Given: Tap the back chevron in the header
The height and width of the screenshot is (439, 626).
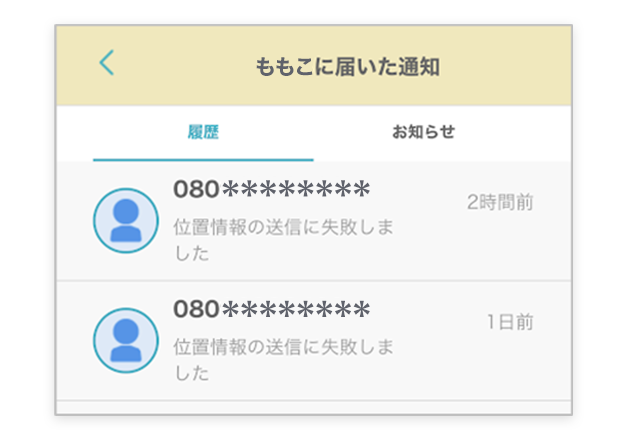Looking at the screenshot, I should [x=107, y=63].
